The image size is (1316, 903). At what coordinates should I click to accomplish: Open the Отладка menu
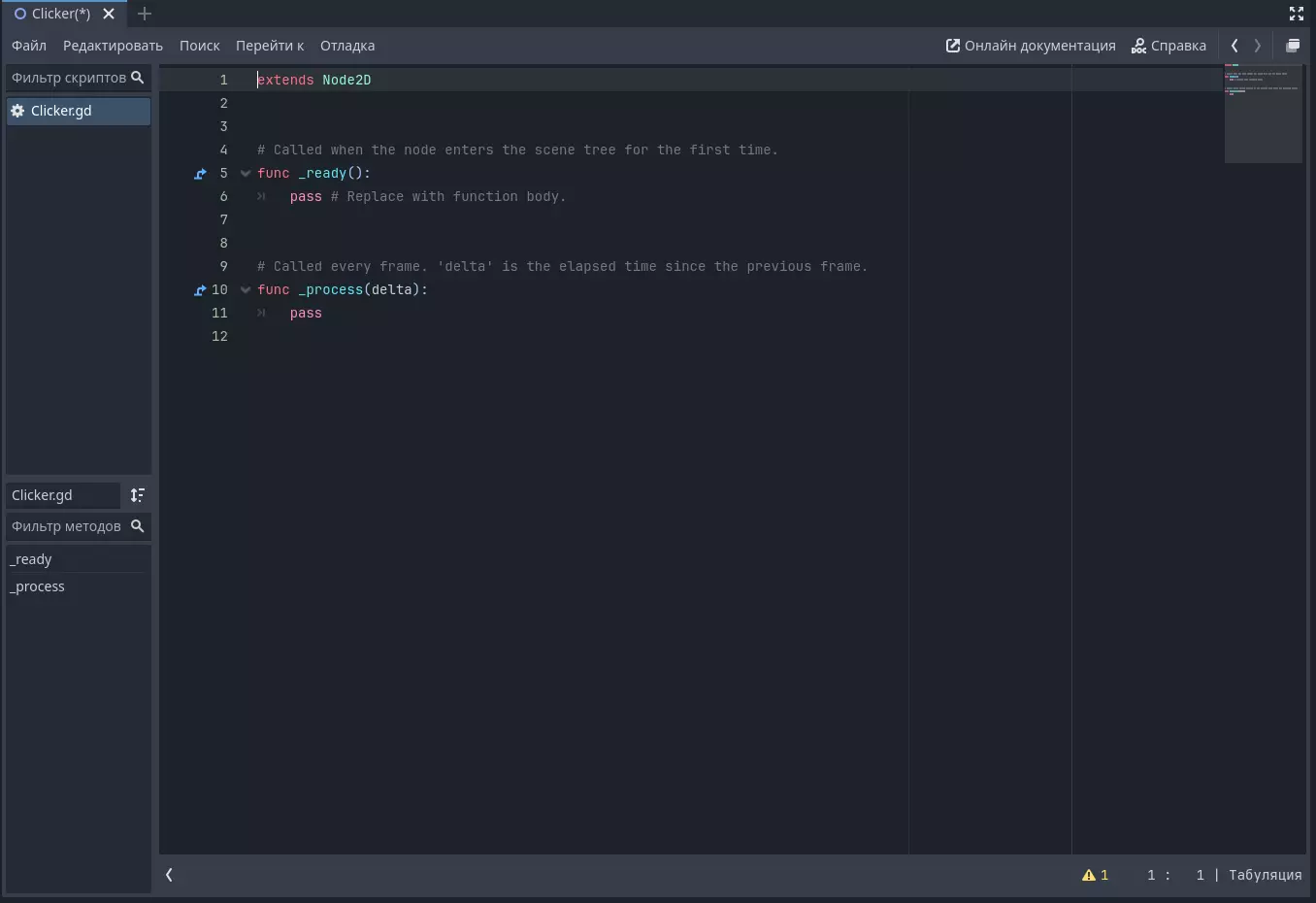click(347, 46)
